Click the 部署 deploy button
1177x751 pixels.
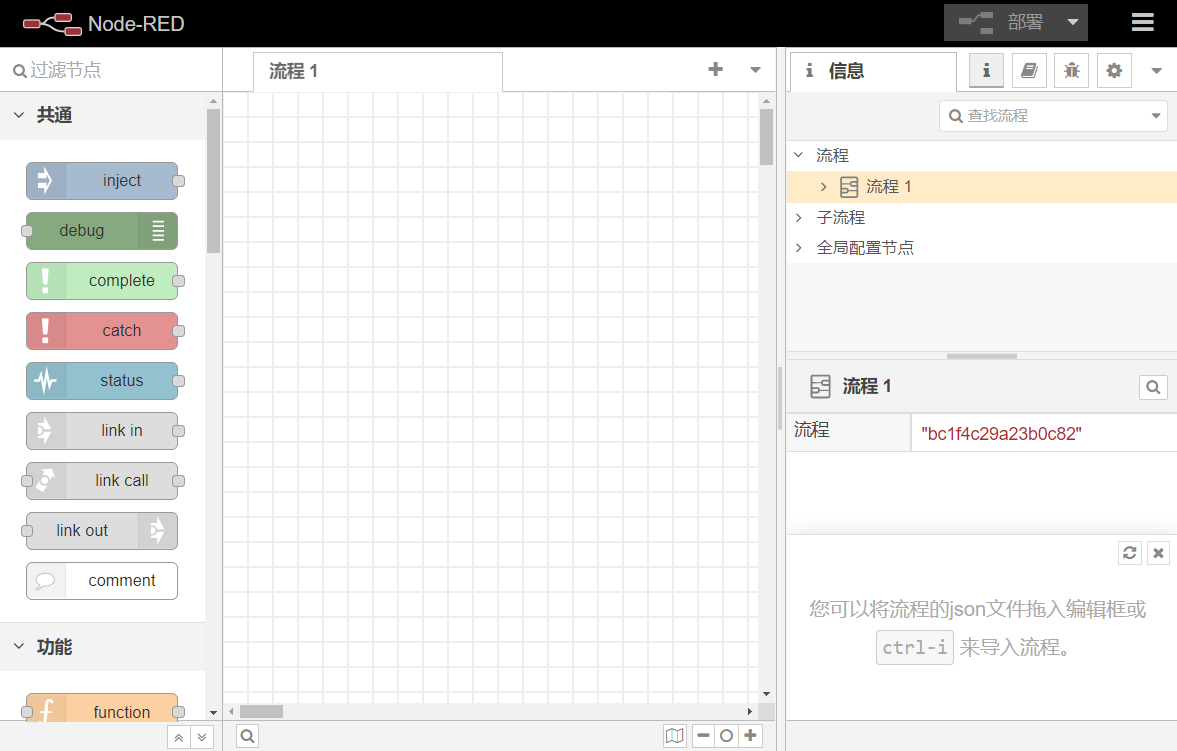pyautogui.click(x=1001, y=23)
